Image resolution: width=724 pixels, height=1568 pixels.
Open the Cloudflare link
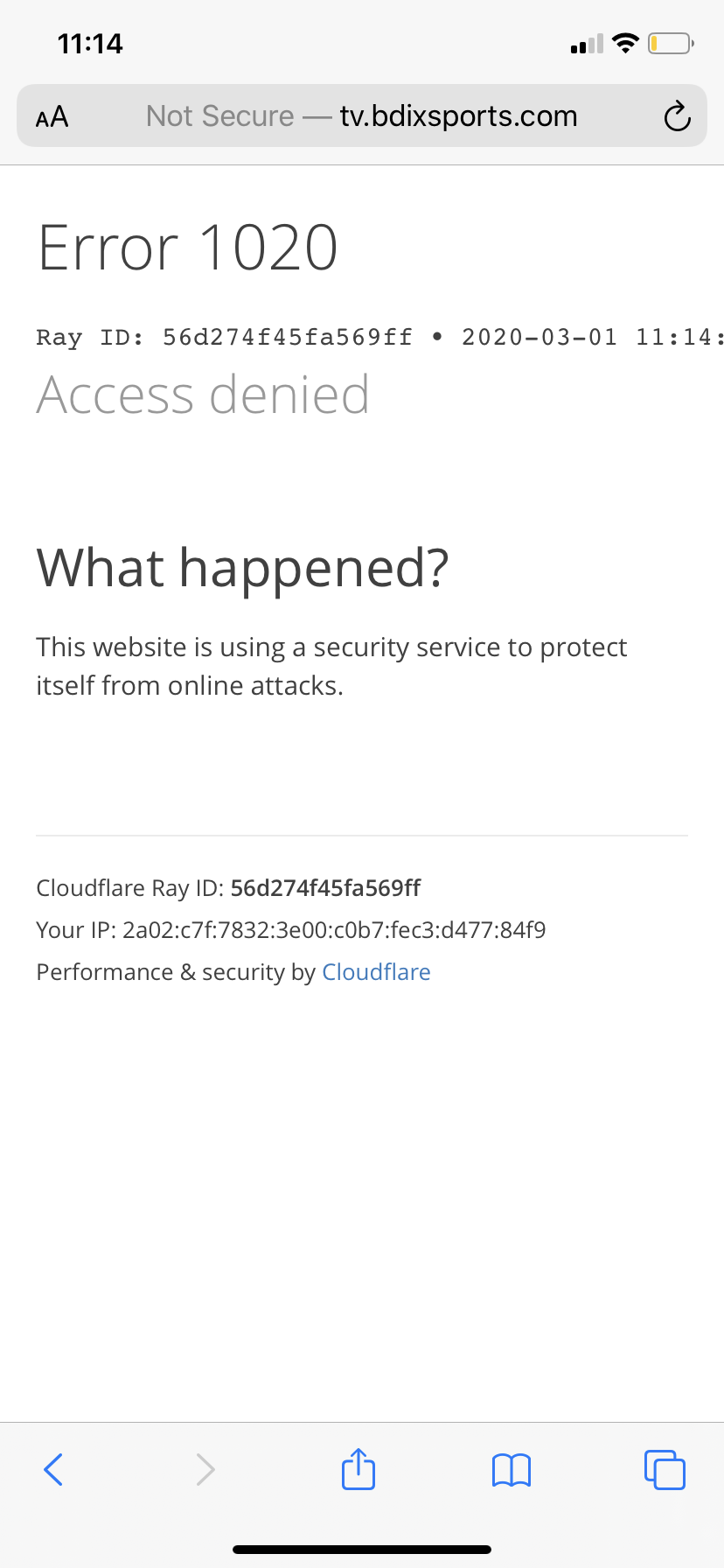(x=376, y=972)
